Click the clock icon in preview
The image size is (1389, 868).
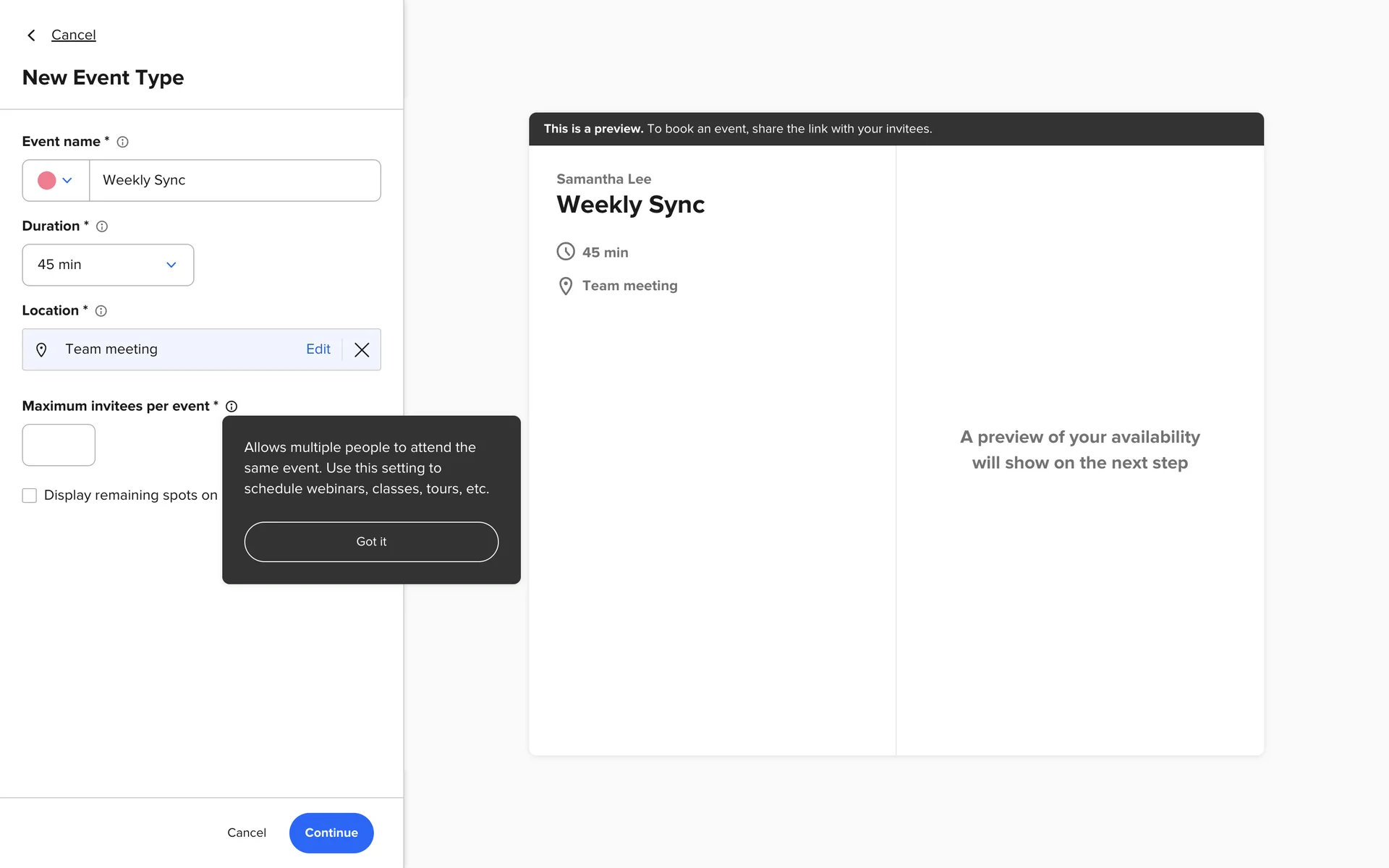pos(566,252)
